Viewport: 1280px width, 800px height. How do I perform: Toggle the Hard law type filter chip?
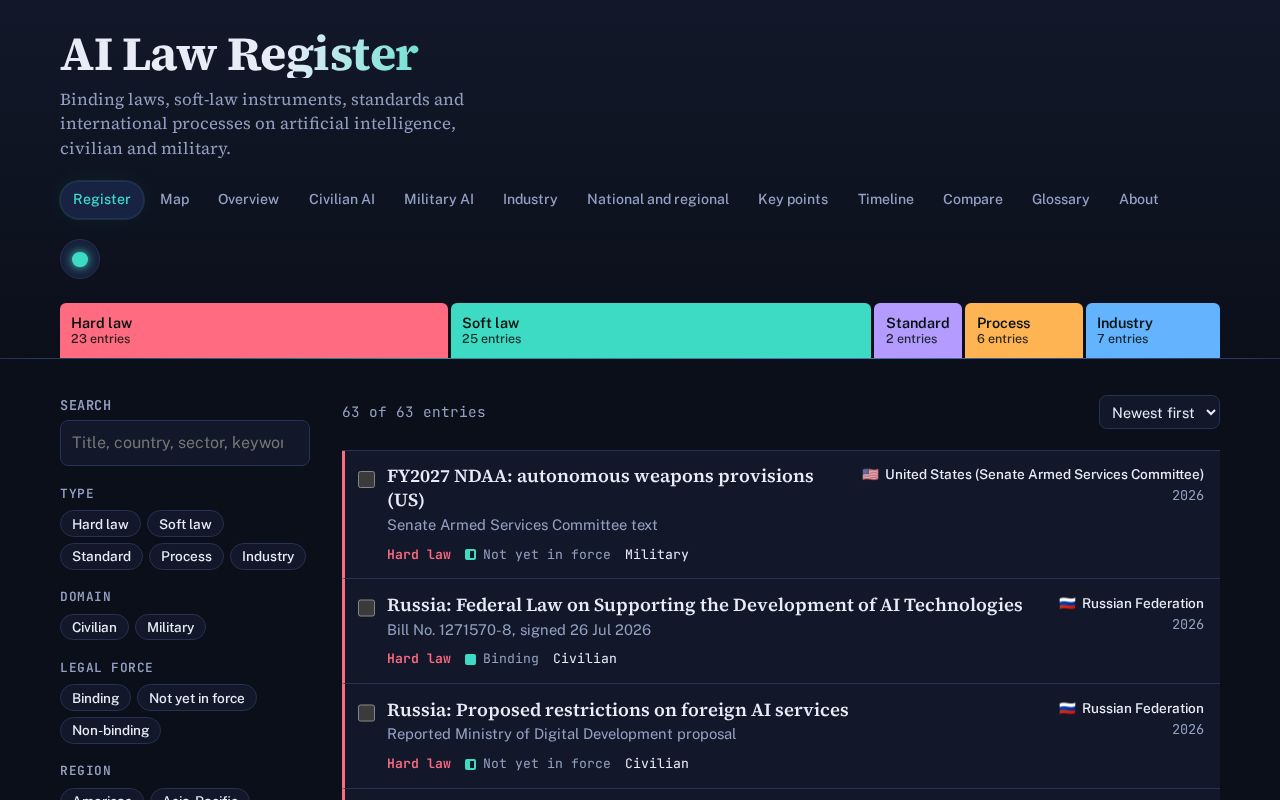tap(100, 524)
